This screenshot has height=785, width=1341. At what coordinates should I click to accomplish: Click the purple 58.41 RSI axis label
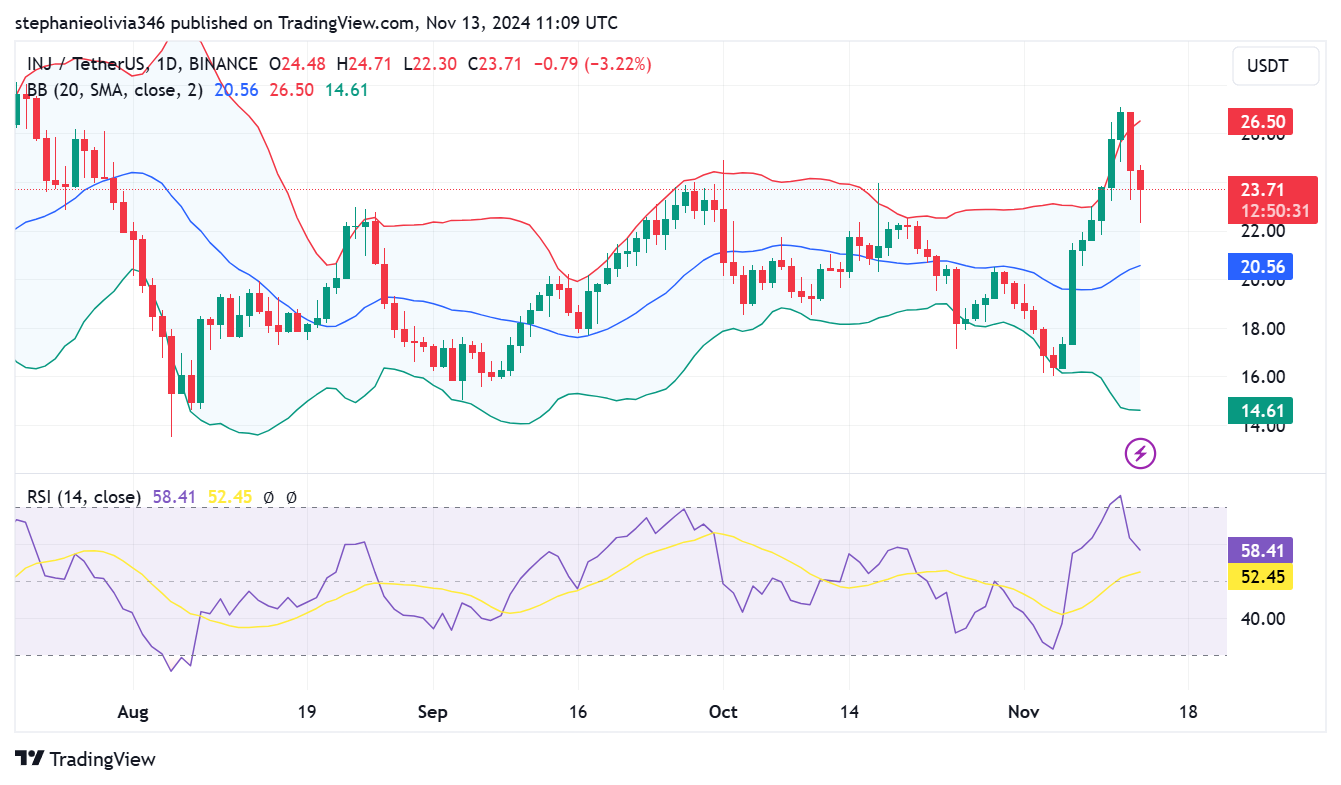click(1260, 550)
